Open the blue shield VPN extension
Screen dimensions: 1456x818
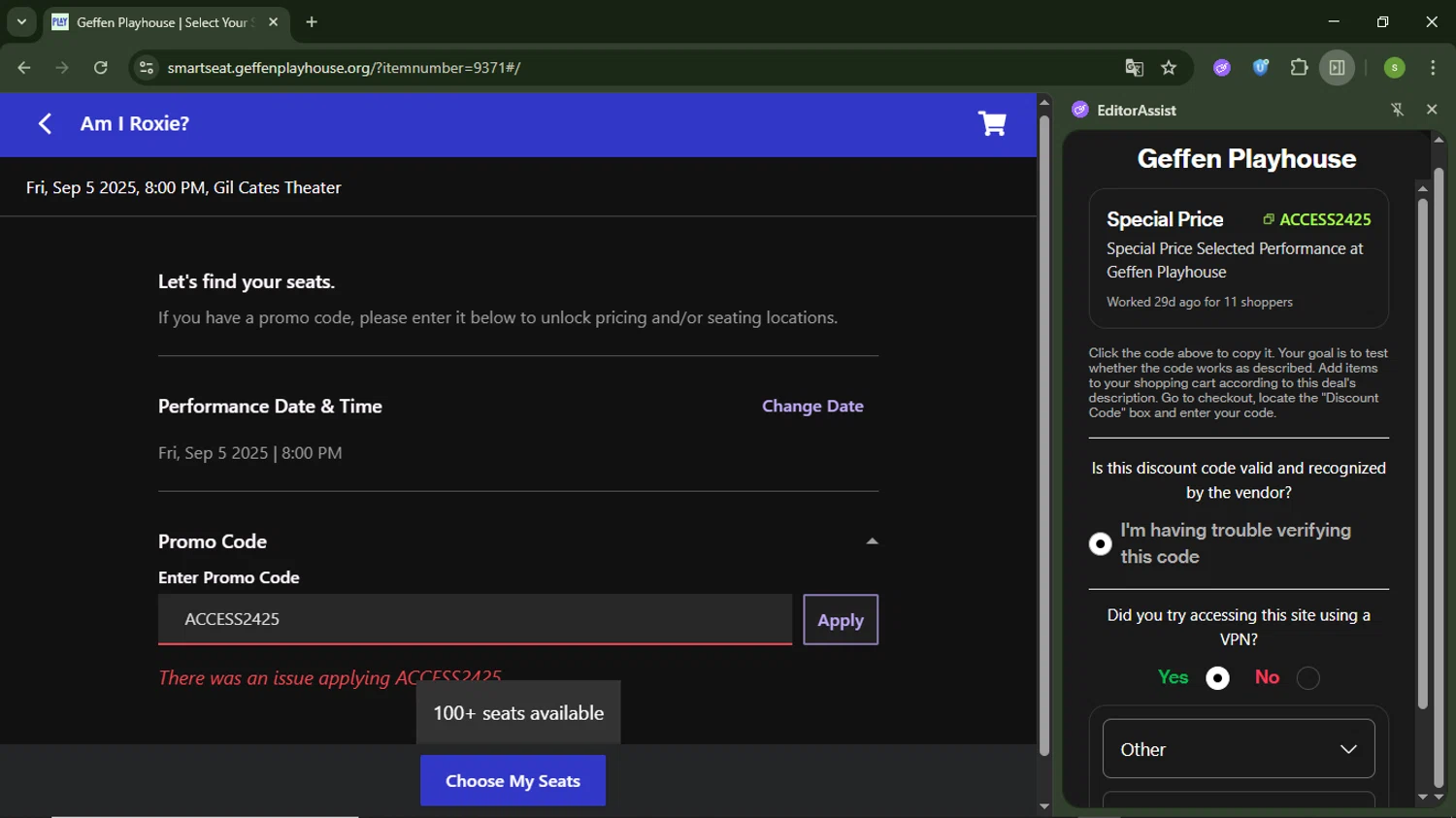[1261, 68]
